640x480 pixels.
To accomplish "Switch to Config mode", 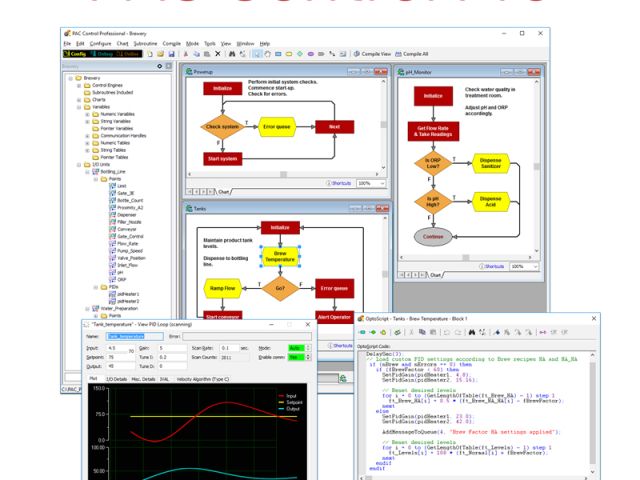I will [x=77, y=53].
